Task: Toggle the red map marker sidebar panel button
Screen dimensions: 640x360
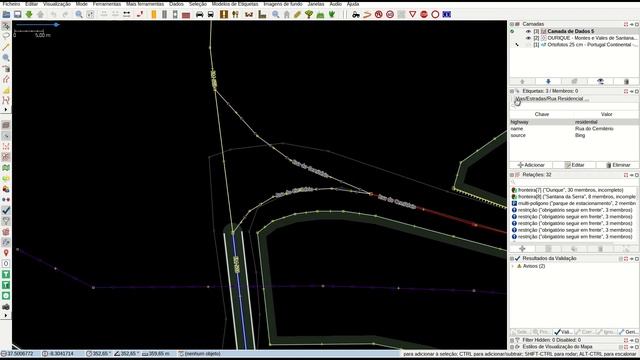Action: point(6,253)
